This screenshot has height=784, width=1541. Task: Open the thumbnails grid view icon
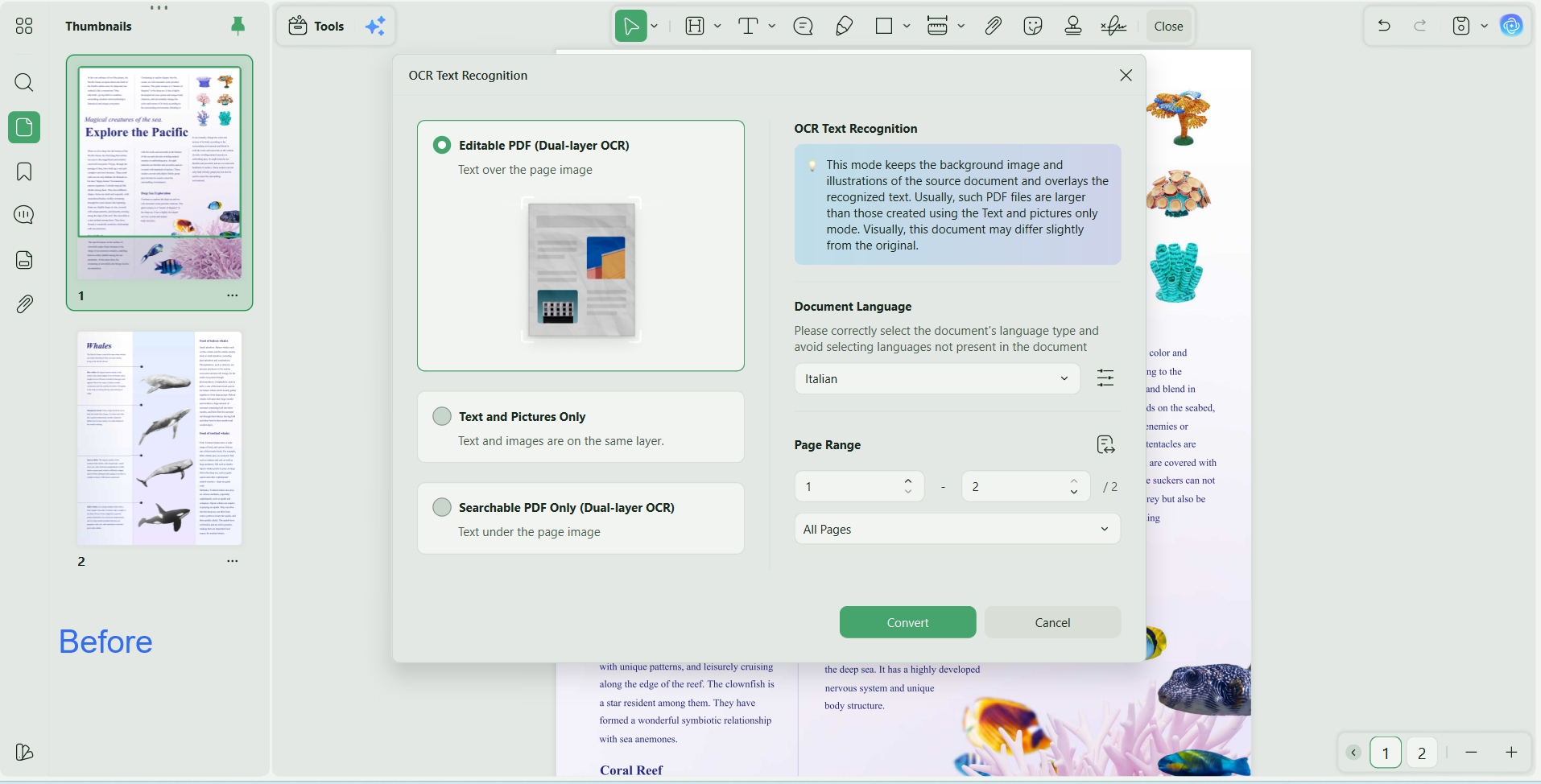point(24,27)
